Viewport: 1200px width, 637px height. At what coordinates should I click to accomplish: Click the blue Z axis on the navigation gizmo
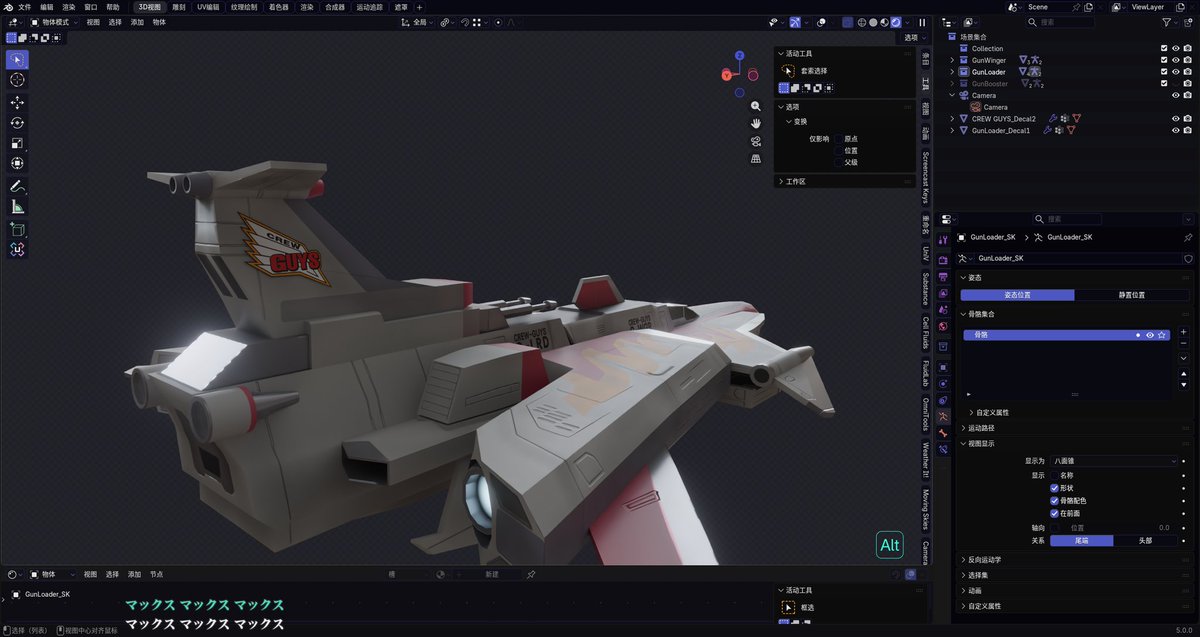coord(739,56)
